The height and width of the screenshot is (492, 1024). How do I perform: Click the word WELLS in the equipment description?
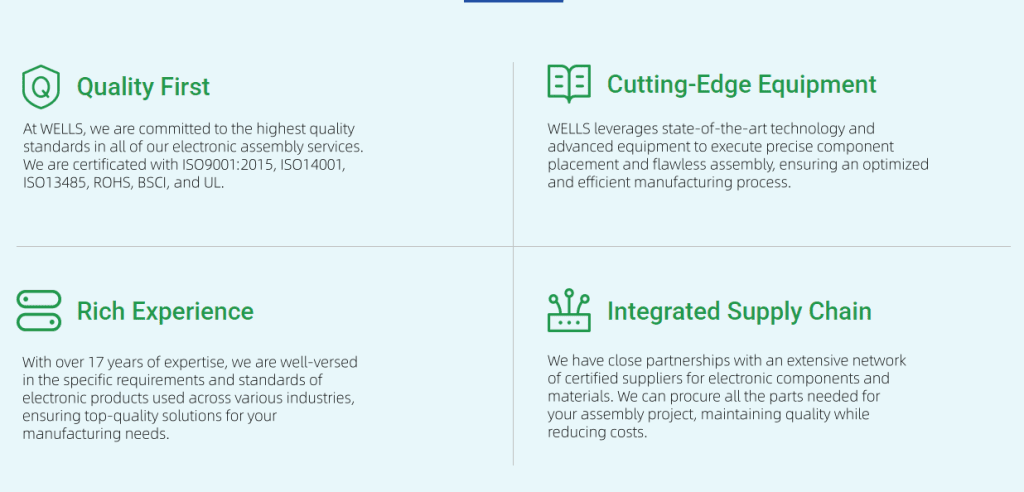click(x=570, y=129)
